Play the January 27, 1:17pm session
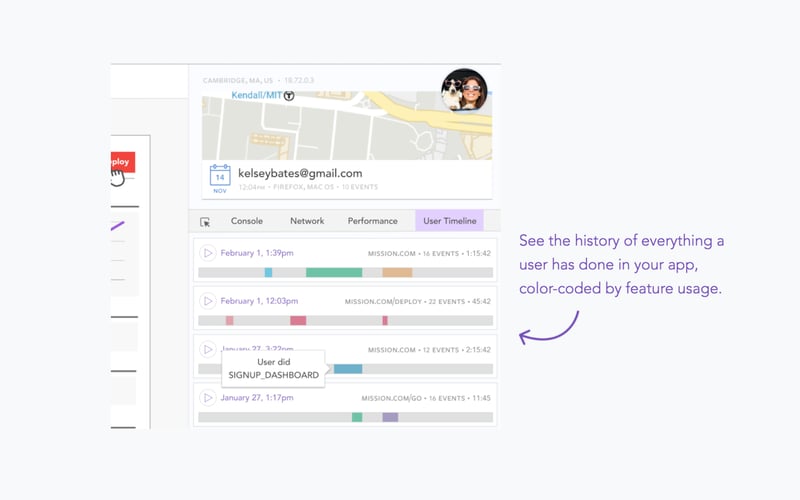800x500 pixels. pyautogui.click(x=208, y=397)
